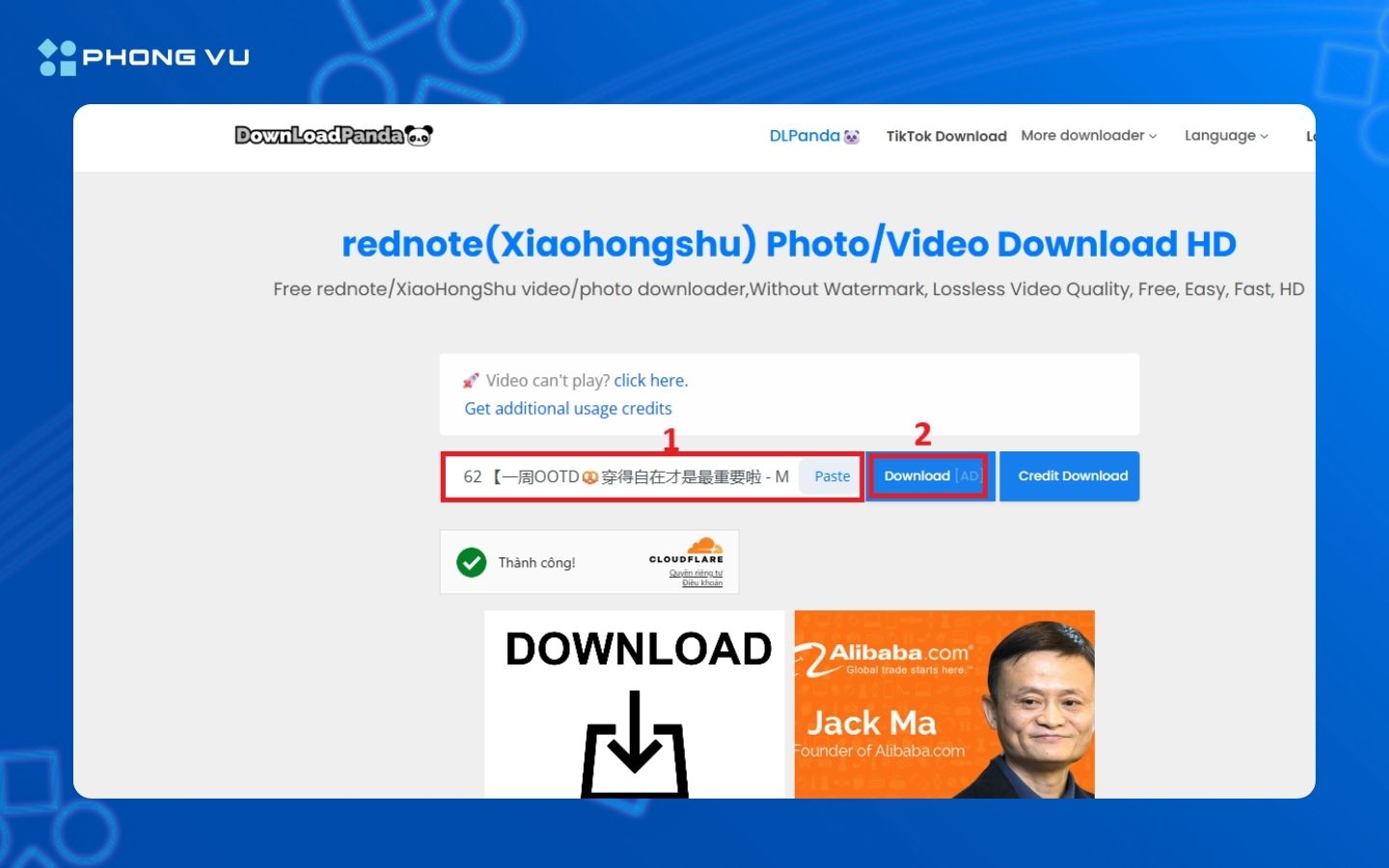Click the rocket icon near 'Video can't play?'
This screenshot has height=868, width=1389.
pos(470,380)
